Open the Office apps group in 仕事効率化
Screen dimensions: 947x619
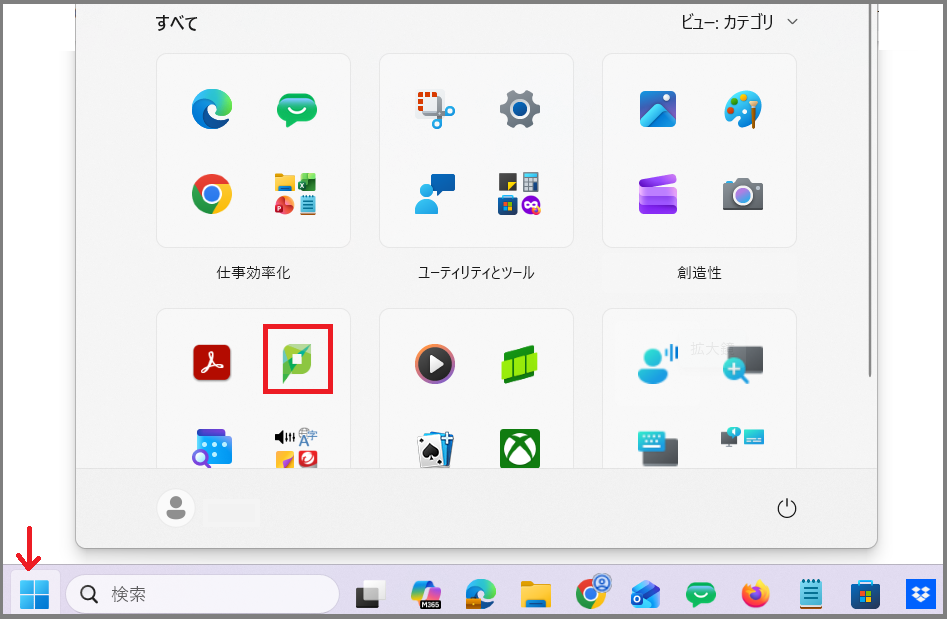point(297,194)
